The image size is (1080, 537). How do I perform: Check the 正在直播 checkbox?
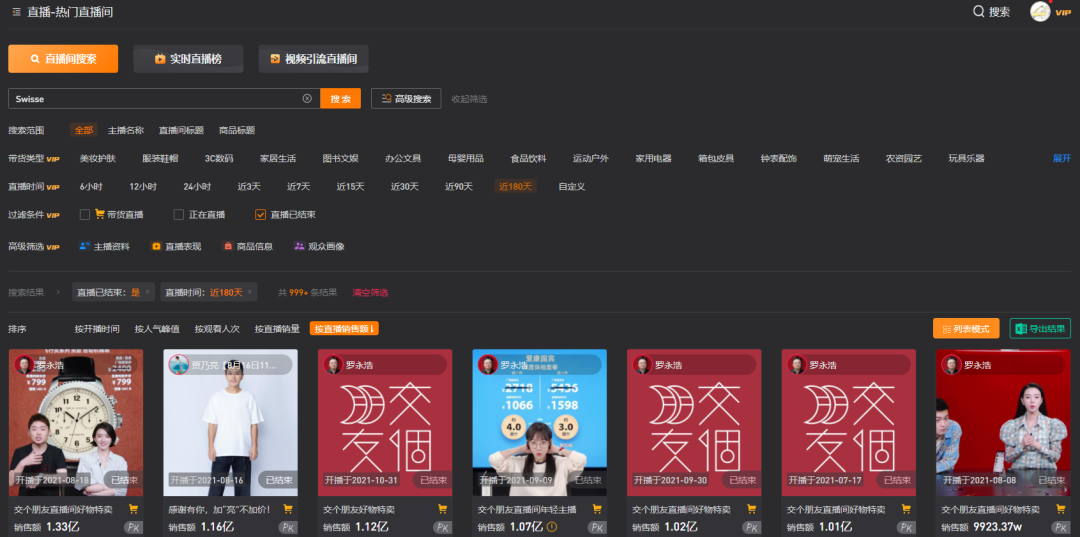(x=179, y=214)
